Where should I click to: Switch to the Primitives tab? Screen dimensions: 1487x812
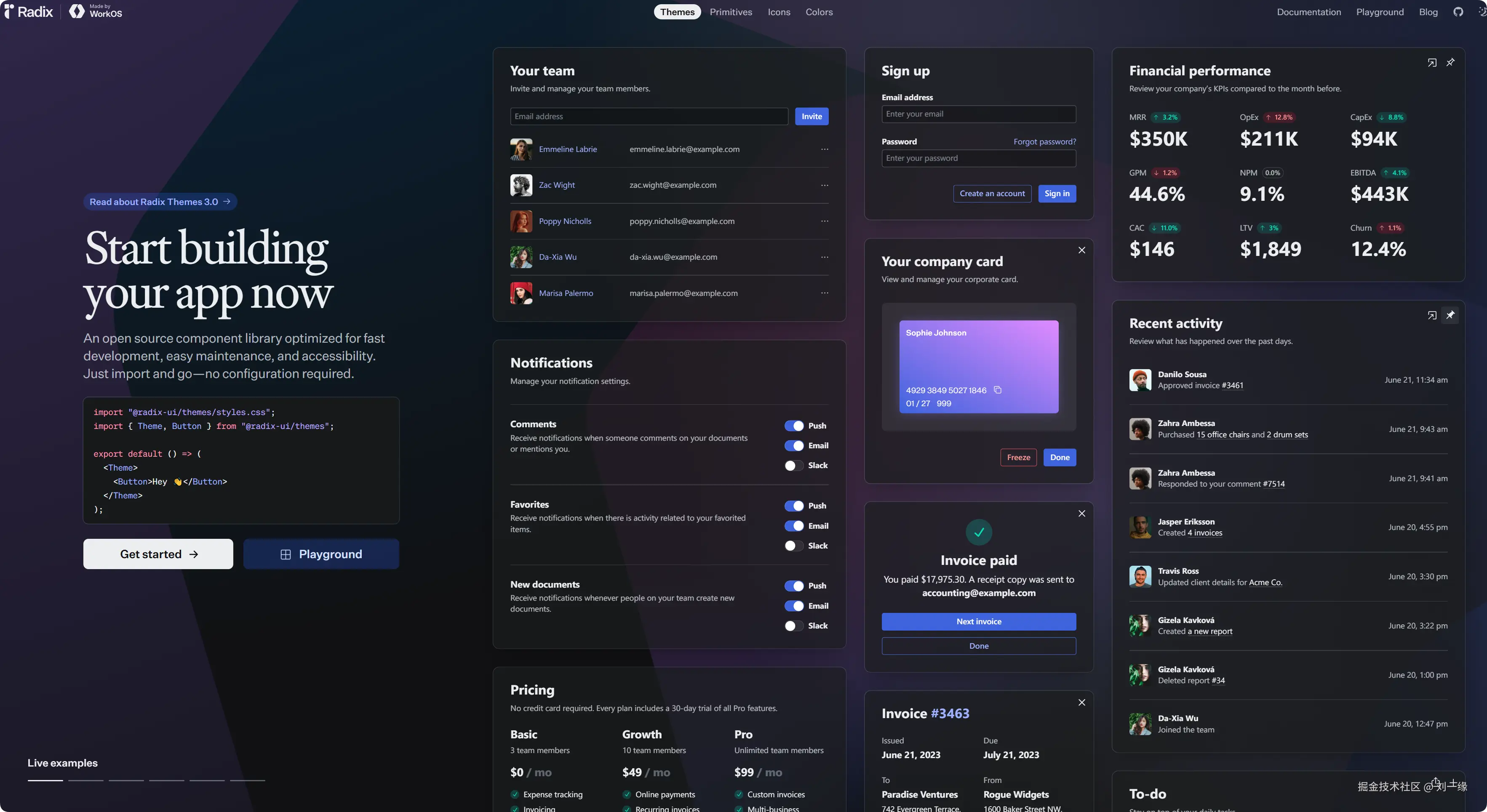pos(731,12)
